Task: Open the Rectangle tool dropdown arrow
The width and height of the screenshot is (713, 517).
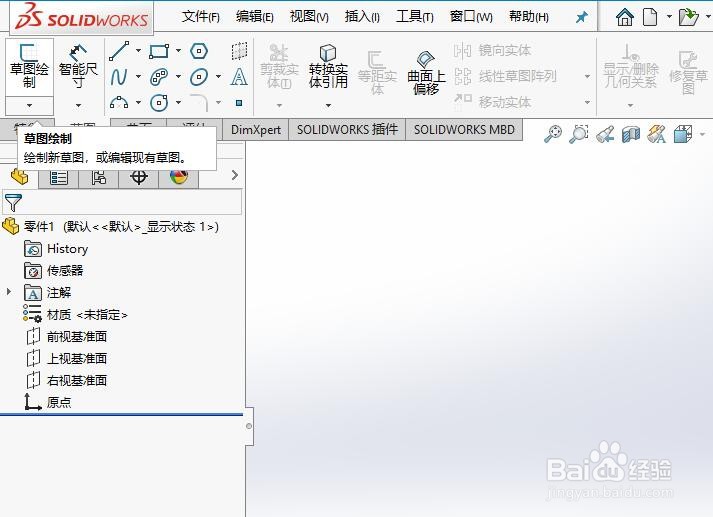Action: [x=178, y=51]
